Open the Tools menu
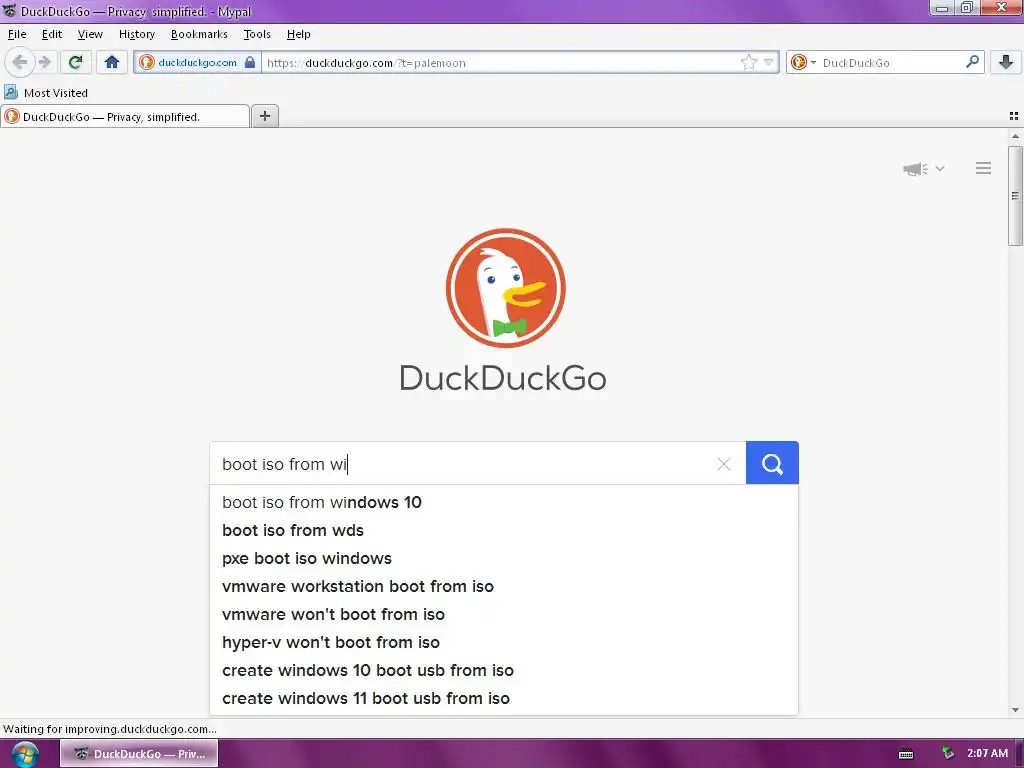 [257, 34]
